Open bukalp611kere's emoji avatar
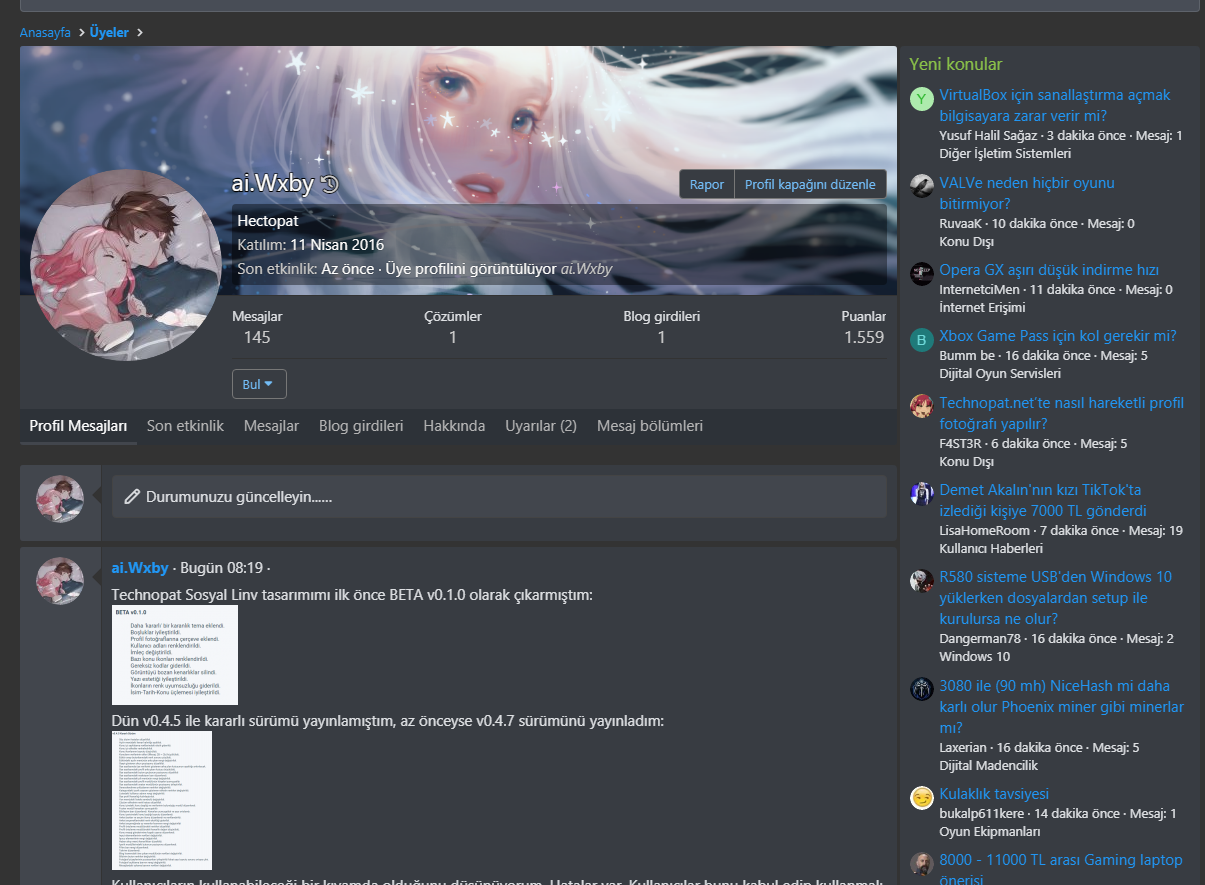This screenshot has height=885, width=1205. 922,797
